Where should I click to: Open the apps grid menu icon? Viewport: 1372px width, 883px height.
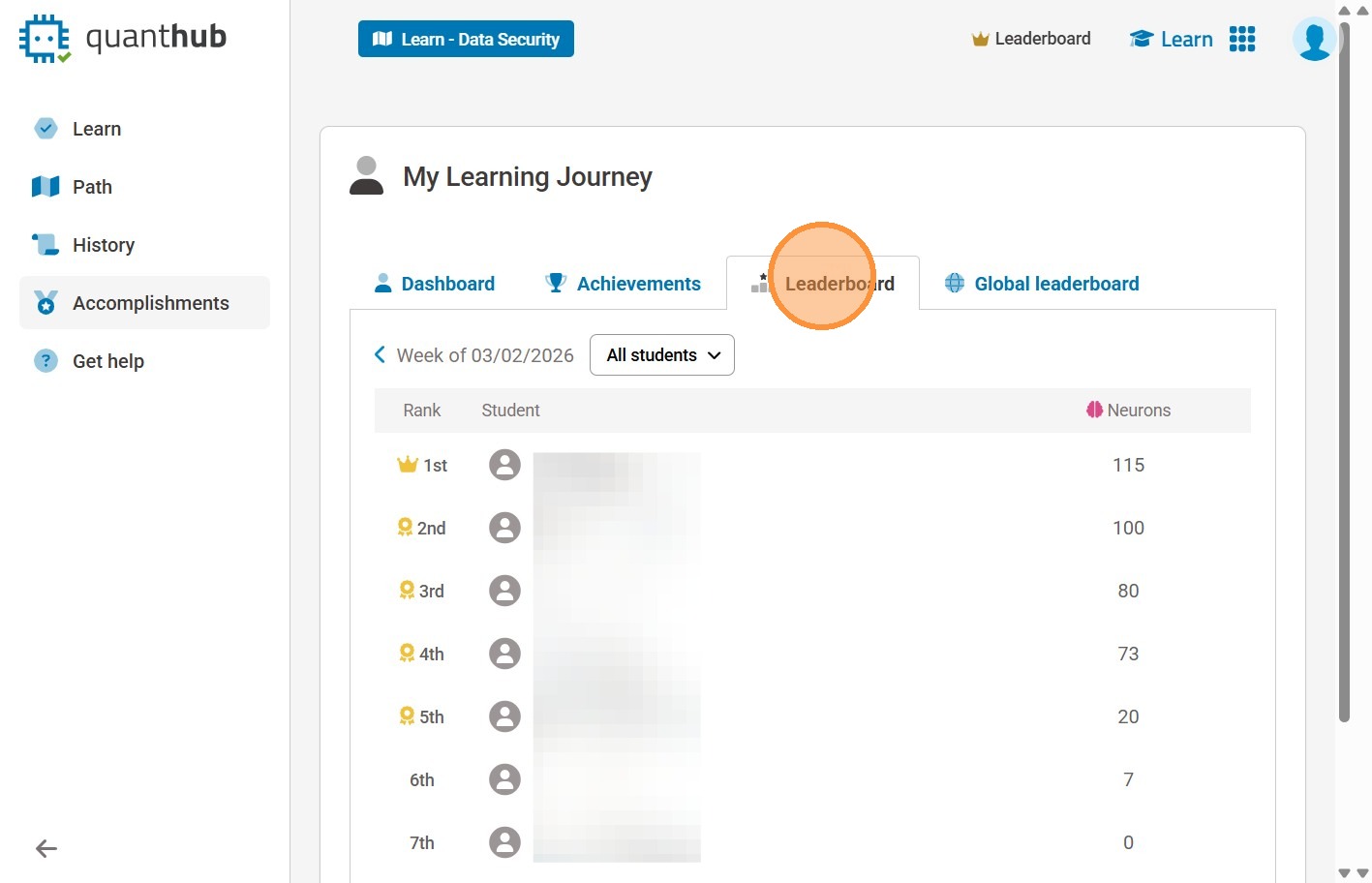coord(1241,39)
